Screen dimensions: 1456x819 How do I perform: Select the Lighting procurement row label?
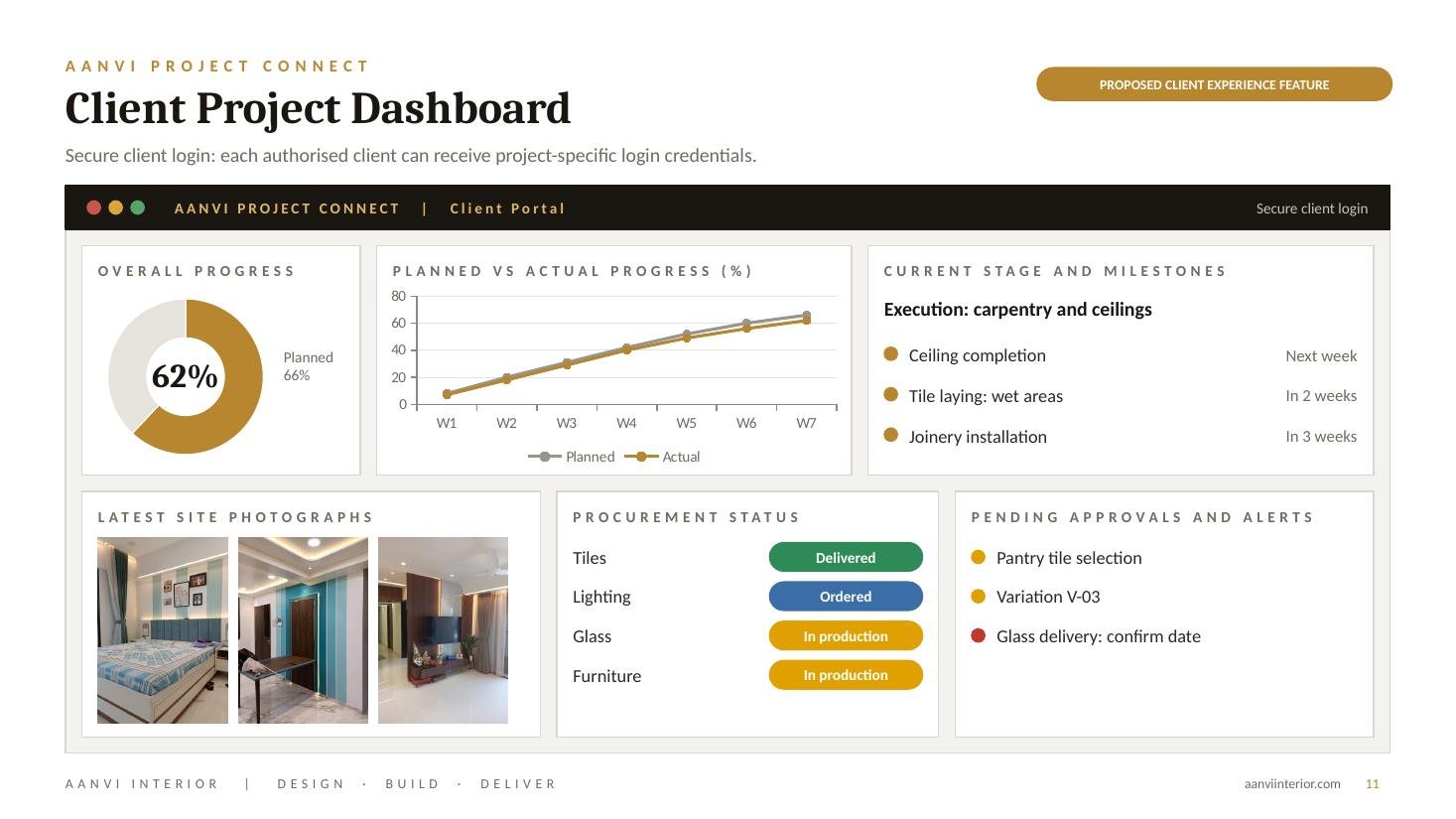pyautogui.click(x=601, y=597)
